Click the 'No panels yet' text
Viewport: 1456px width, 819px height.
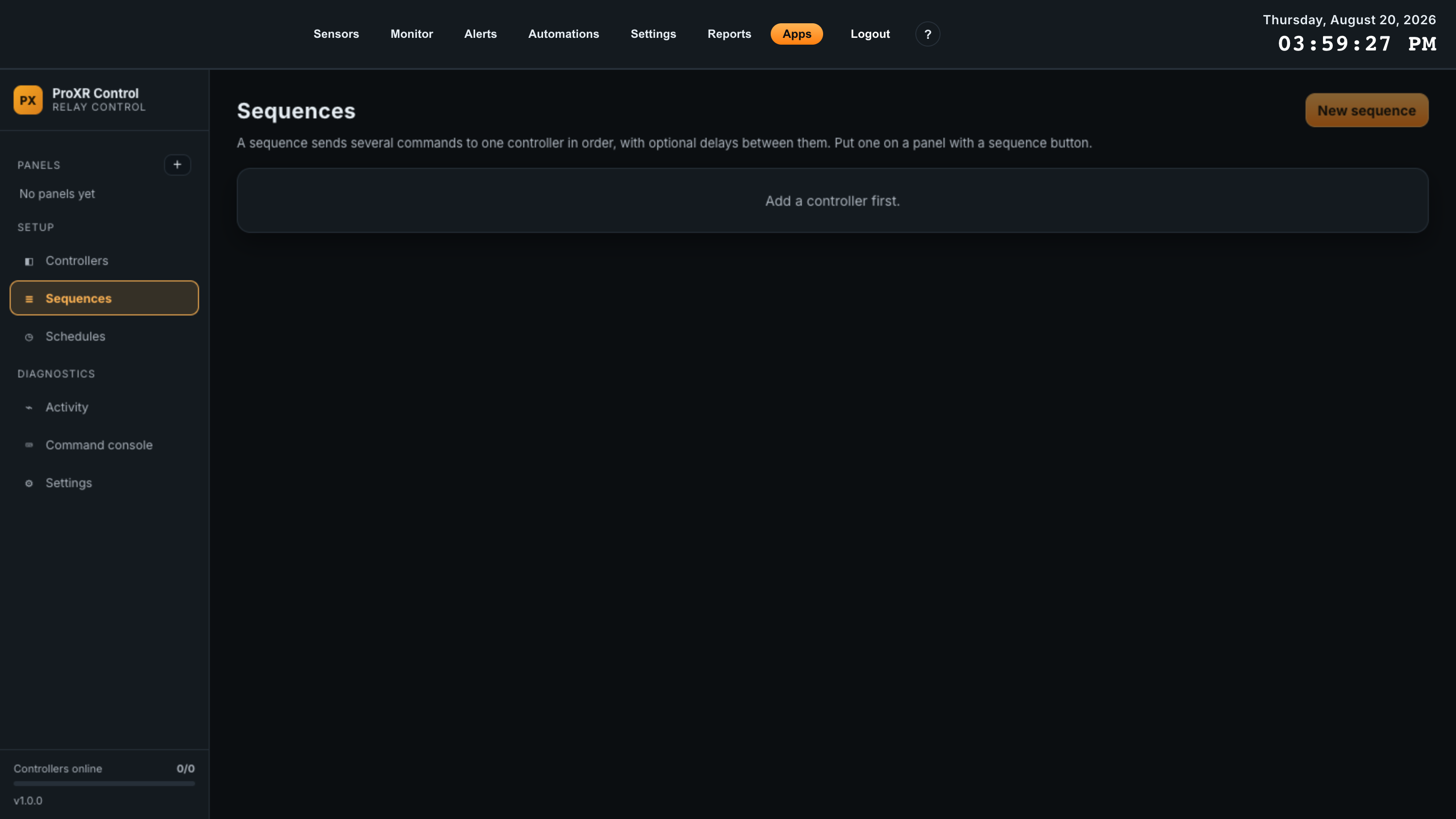[57, 194]
